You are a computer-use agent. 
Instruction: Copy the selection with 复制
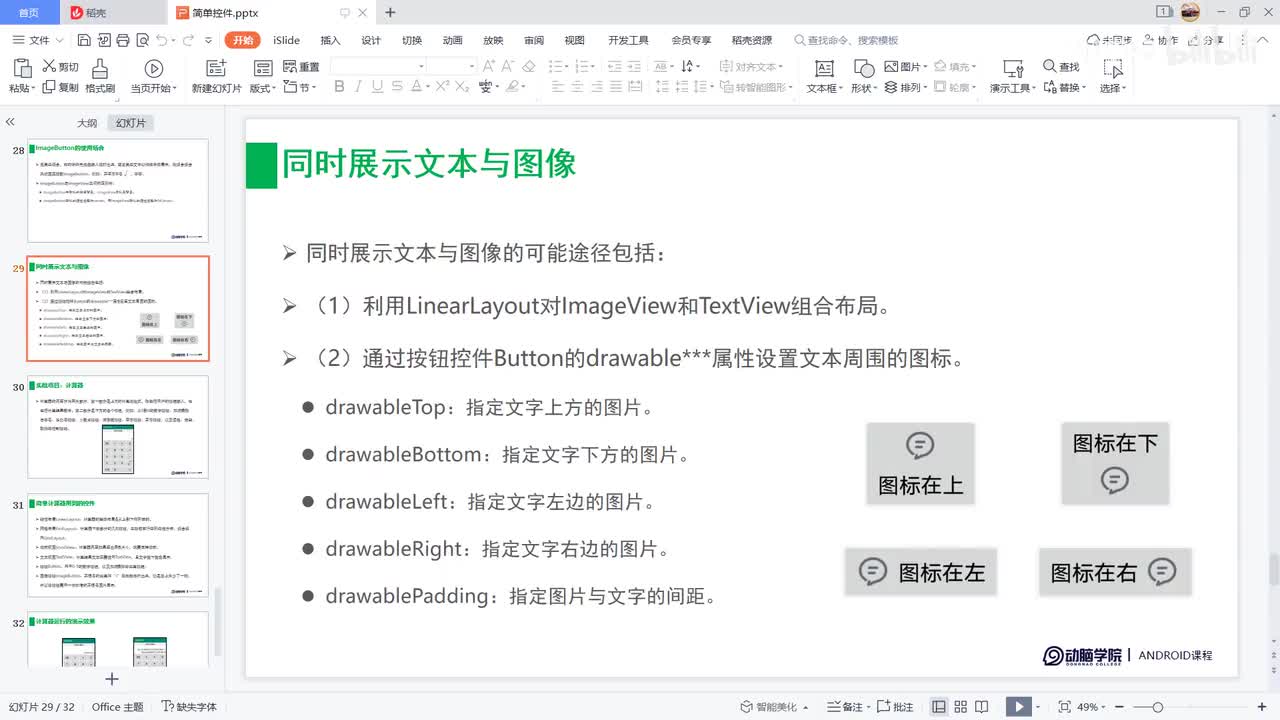60,87
